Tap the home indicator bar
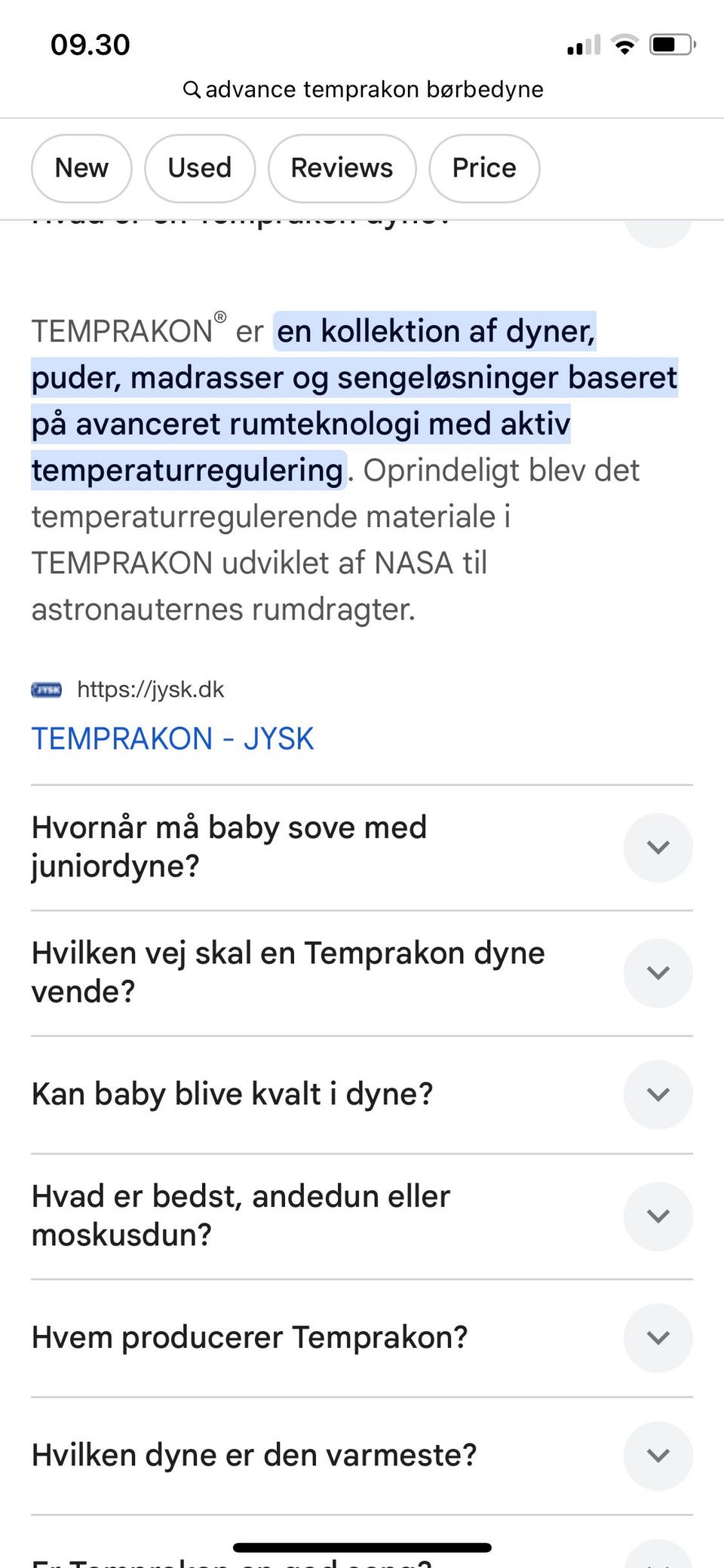The image size is (724, 1568). pyautogui.click(x=362, y=1548)
